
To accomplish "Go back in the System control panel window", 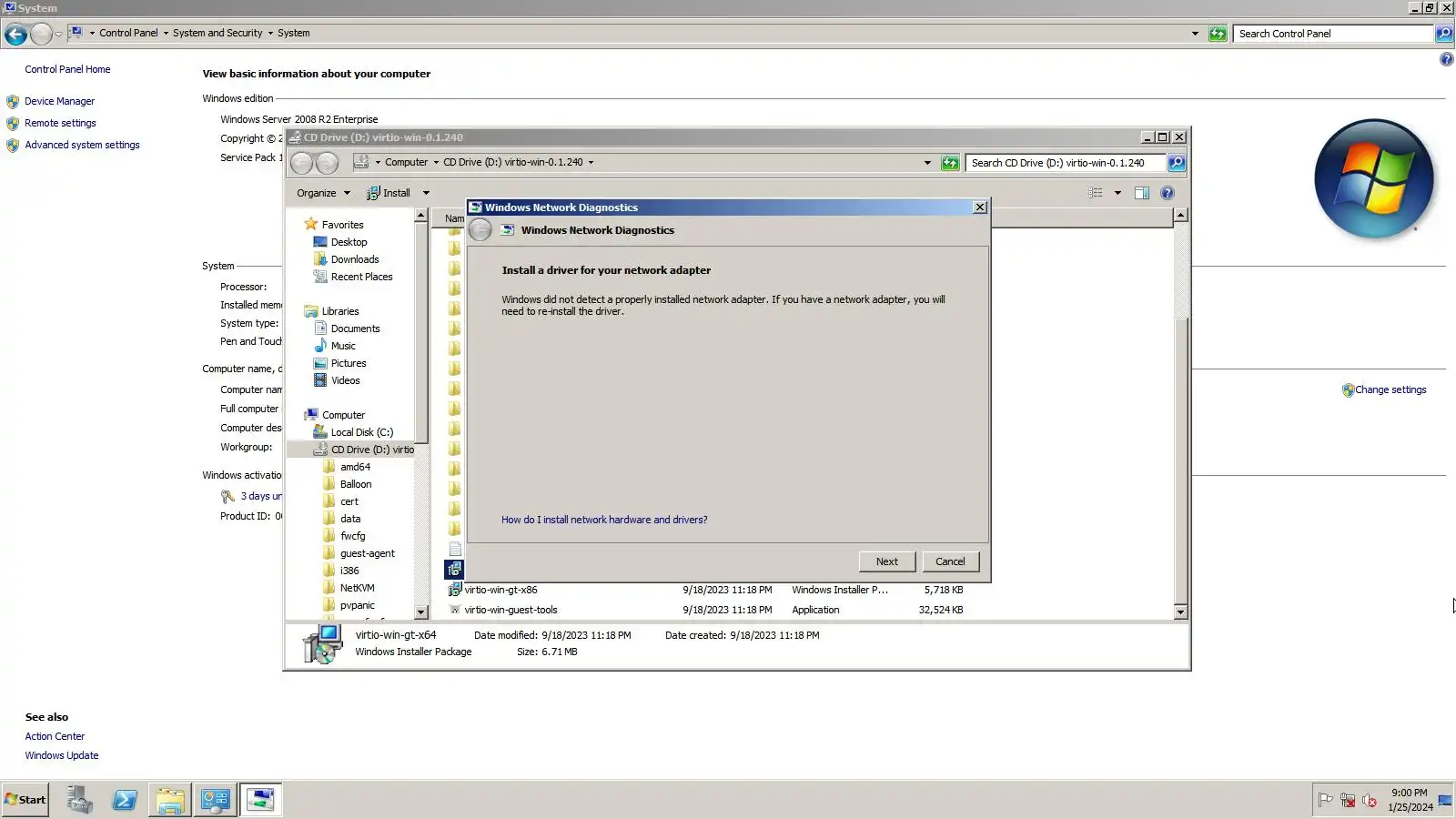I will coord(15,35).
